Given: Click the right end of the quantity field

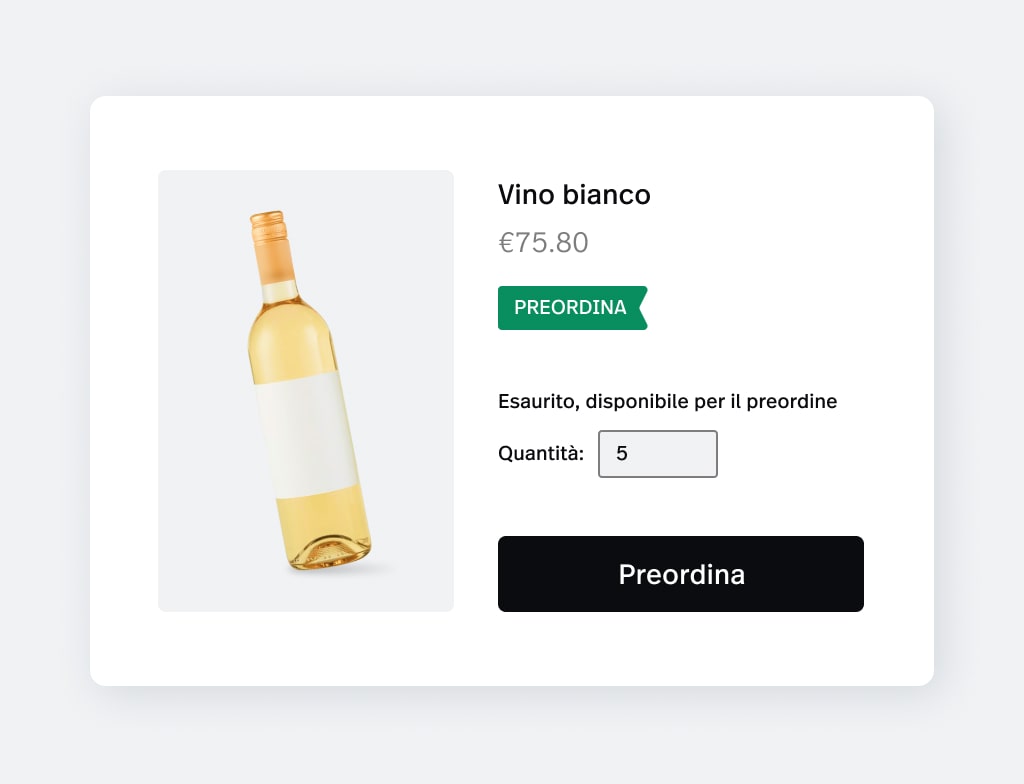Looking at the screenshot, I should 705,454.
